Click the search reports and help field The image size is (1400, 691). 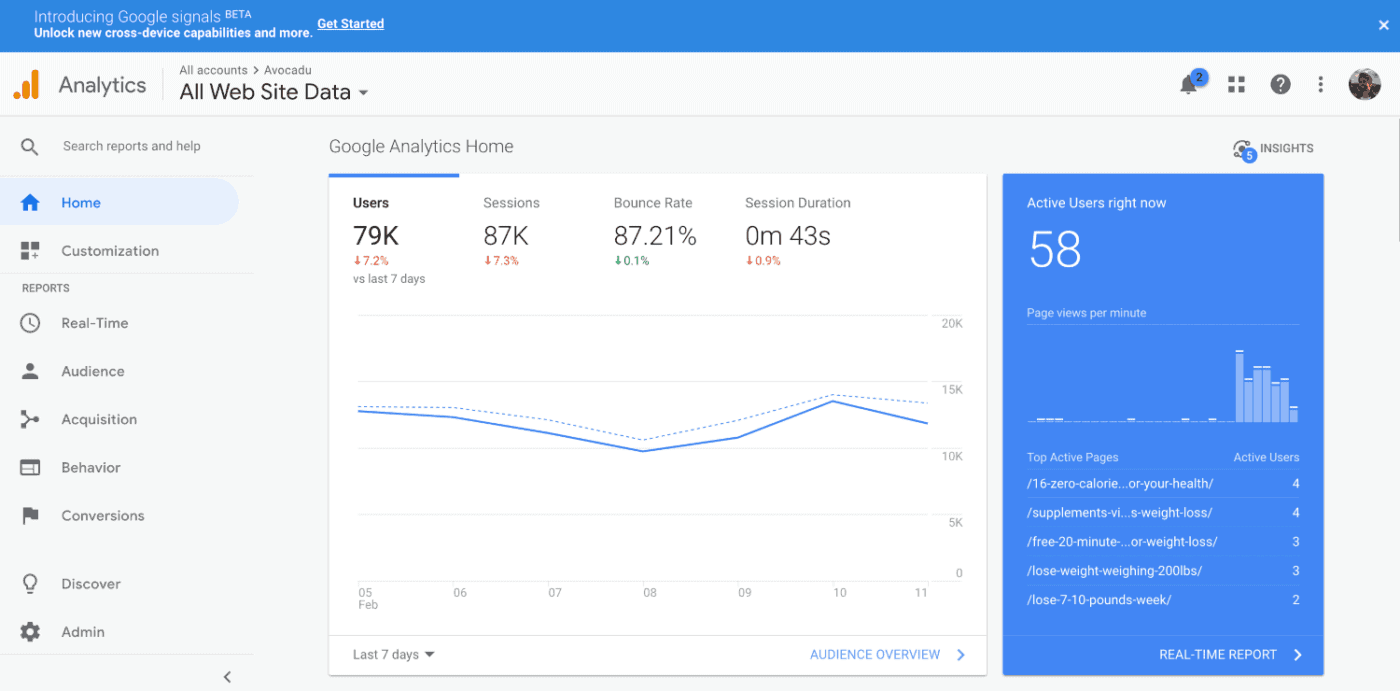coord(130,145)
